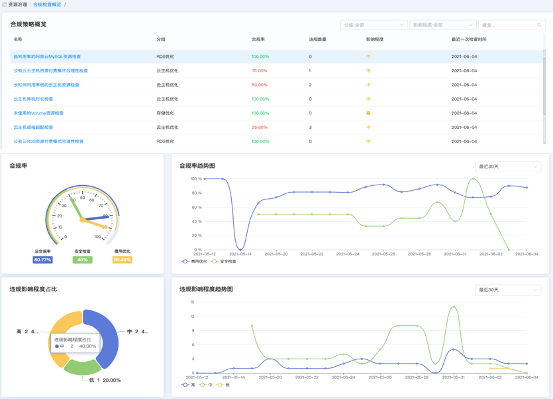This screenshot has height=399, width=553.
Task: Click the red 50.00% compliance rate
Action: click(x=260, y=85)
